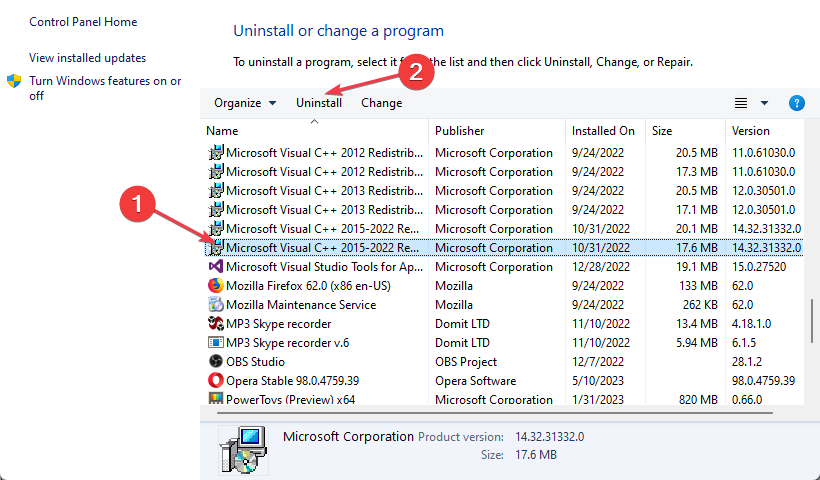Click Change in the toolbar
The height and width of the screenshot is (480, 820).
point(381,103)
